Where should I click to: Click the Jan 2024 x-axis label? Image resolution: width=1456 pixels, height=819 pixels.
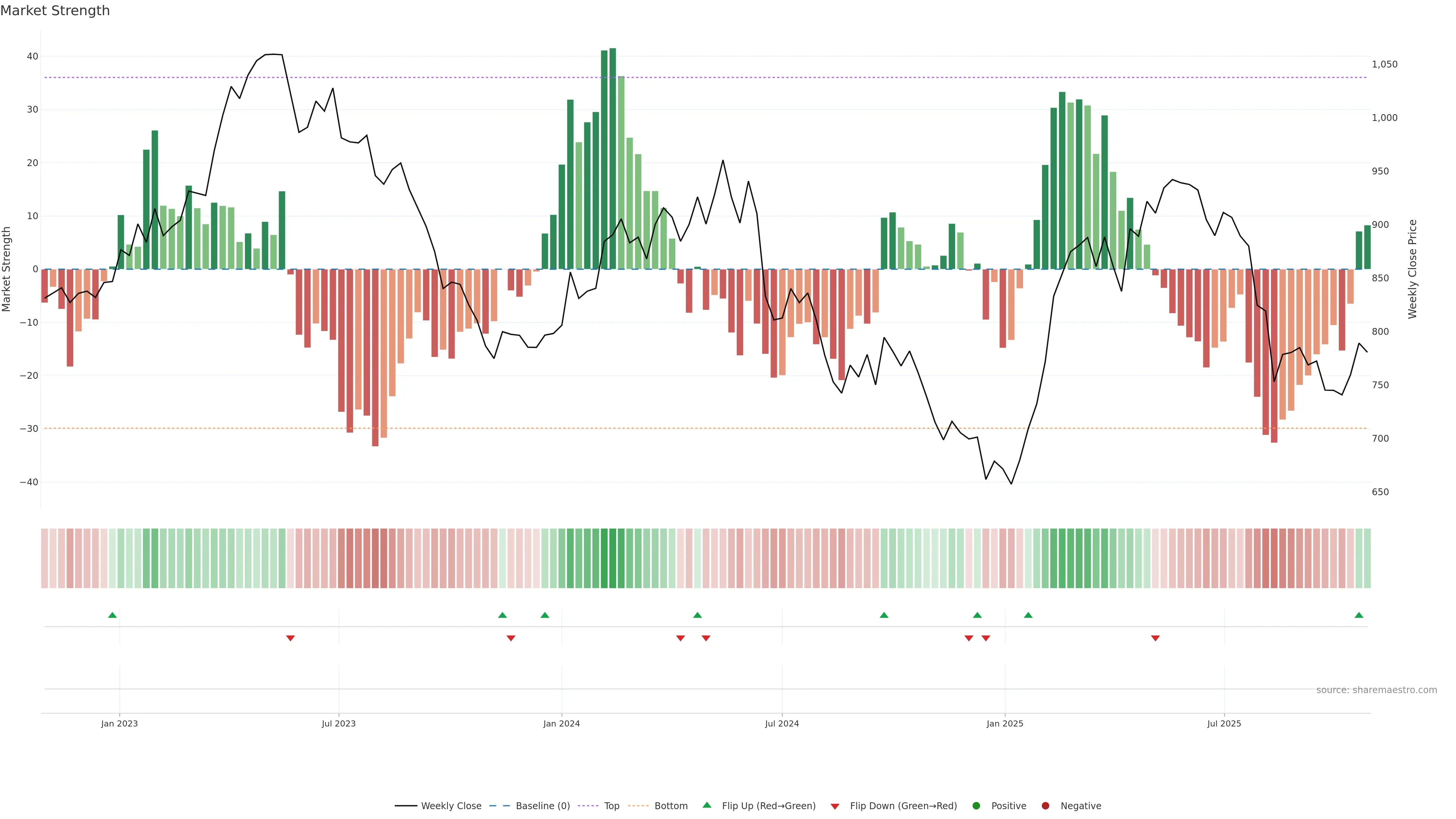point(561,723)
